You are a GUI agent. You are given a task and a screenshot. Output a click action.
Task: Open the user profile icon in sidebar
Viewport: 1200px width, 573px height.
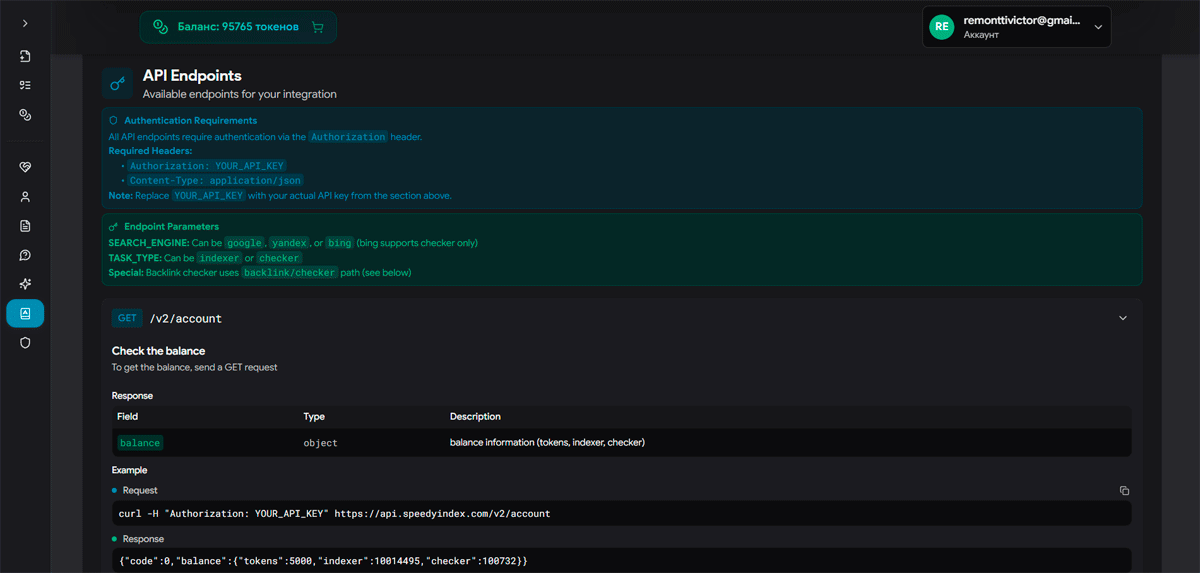tap(25, 197)
